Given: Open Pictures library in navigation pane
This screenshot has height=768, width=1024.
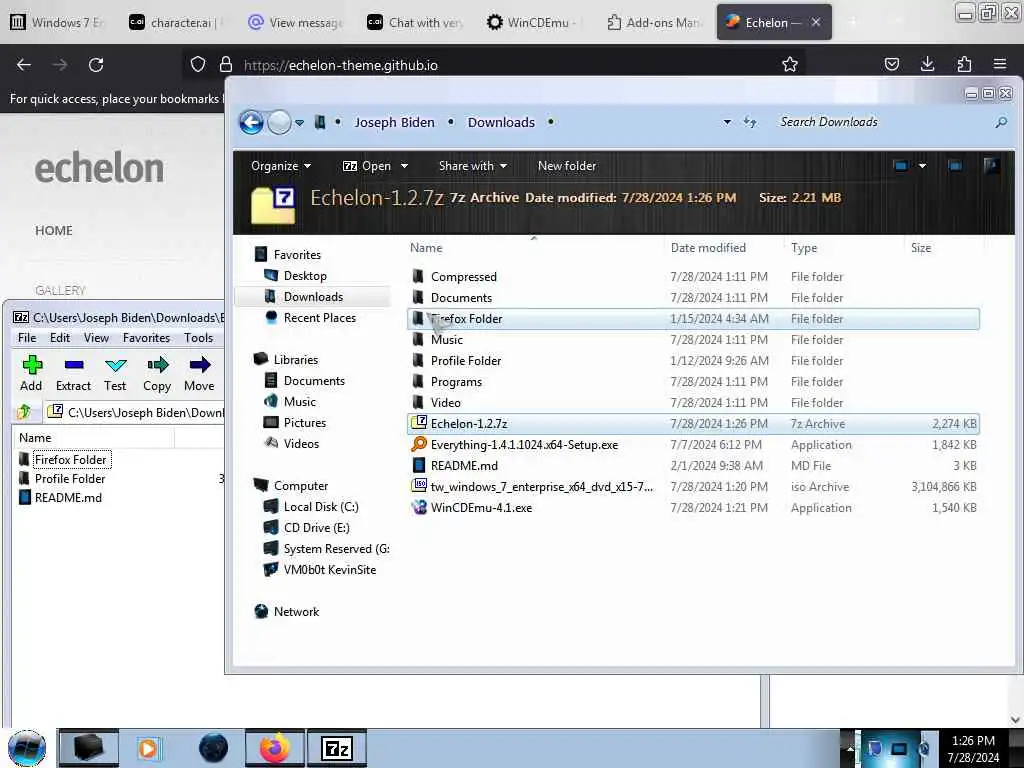Looking at the screenshot, I should point(304,423).
